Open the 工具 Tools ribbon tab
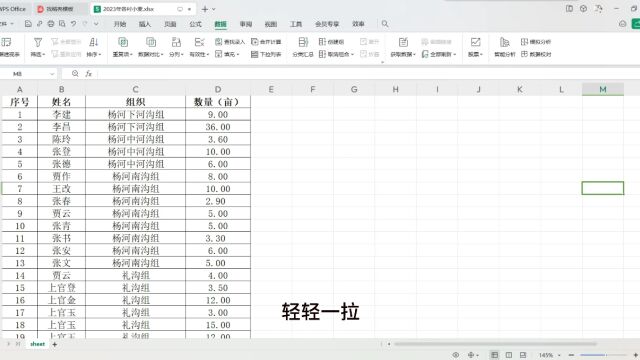The height and width of the screenshot is (360, 640). (x=296, y=24)
